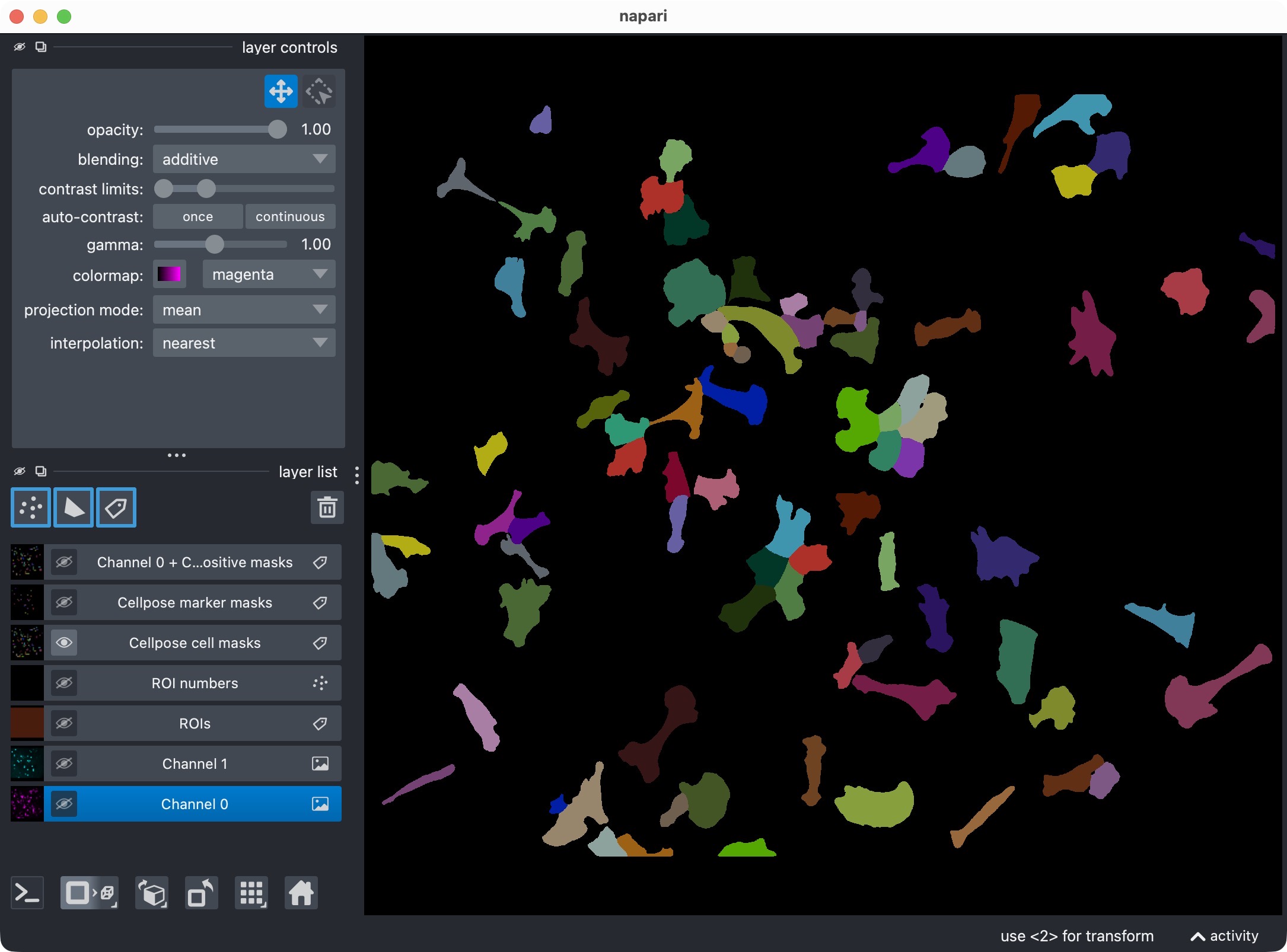Screen dimensions: 1287x952
Task: Show the ROI numbers layer
Action: coord(64,683)
